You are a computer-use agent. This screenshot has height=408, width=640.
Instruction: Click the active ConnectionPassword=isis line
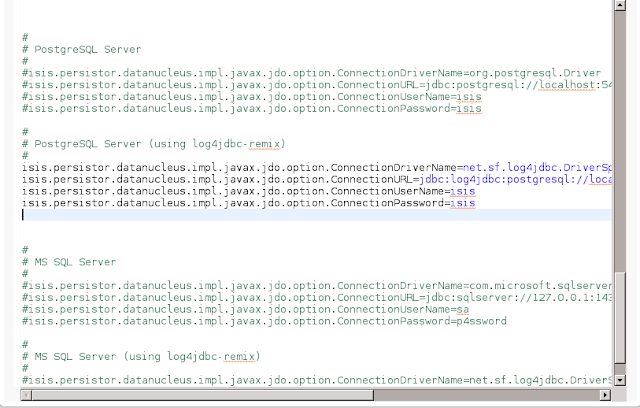point(249,203)
